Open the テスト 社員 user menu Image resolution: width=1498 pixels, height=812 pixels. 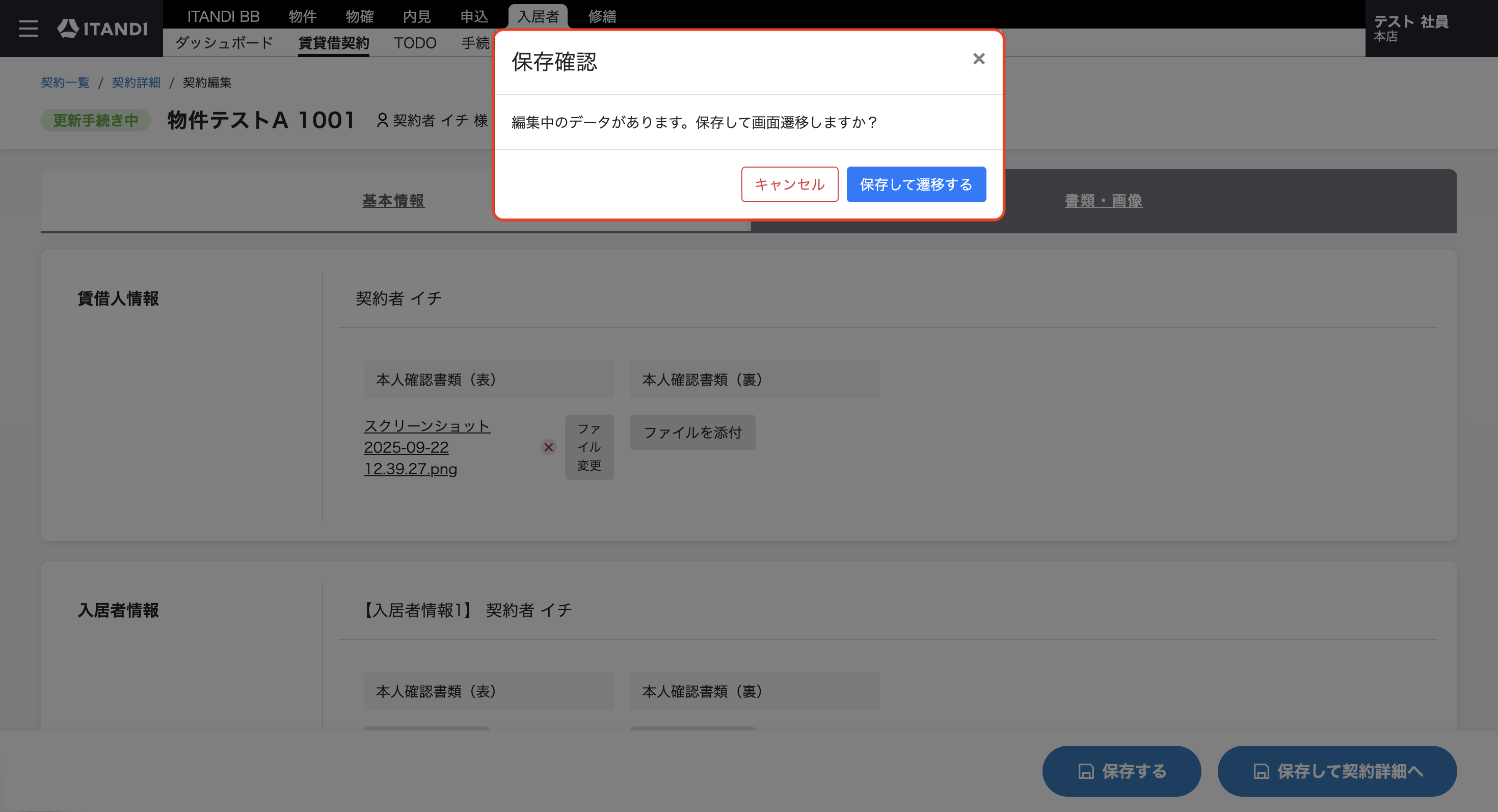click(x=1411, y=29)
